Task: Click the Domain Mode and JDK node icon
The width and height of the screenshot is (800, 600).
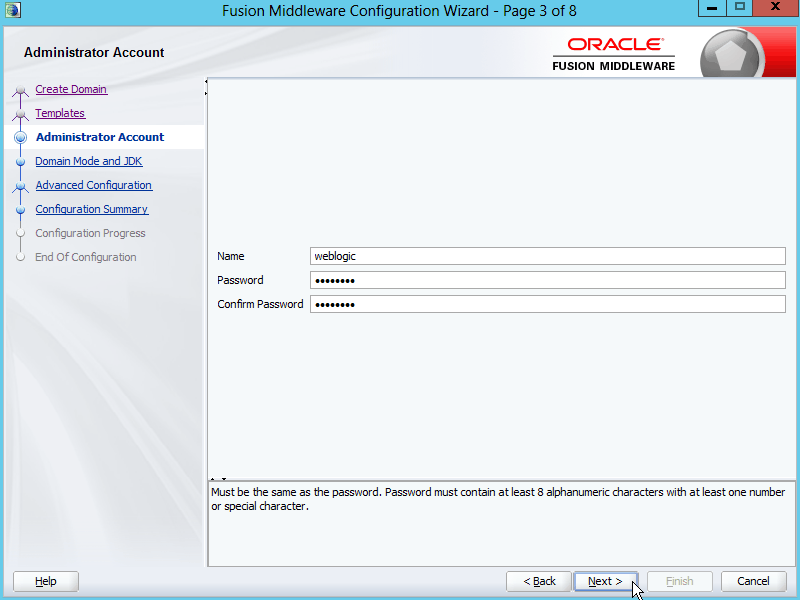Action: pos(20,162)
